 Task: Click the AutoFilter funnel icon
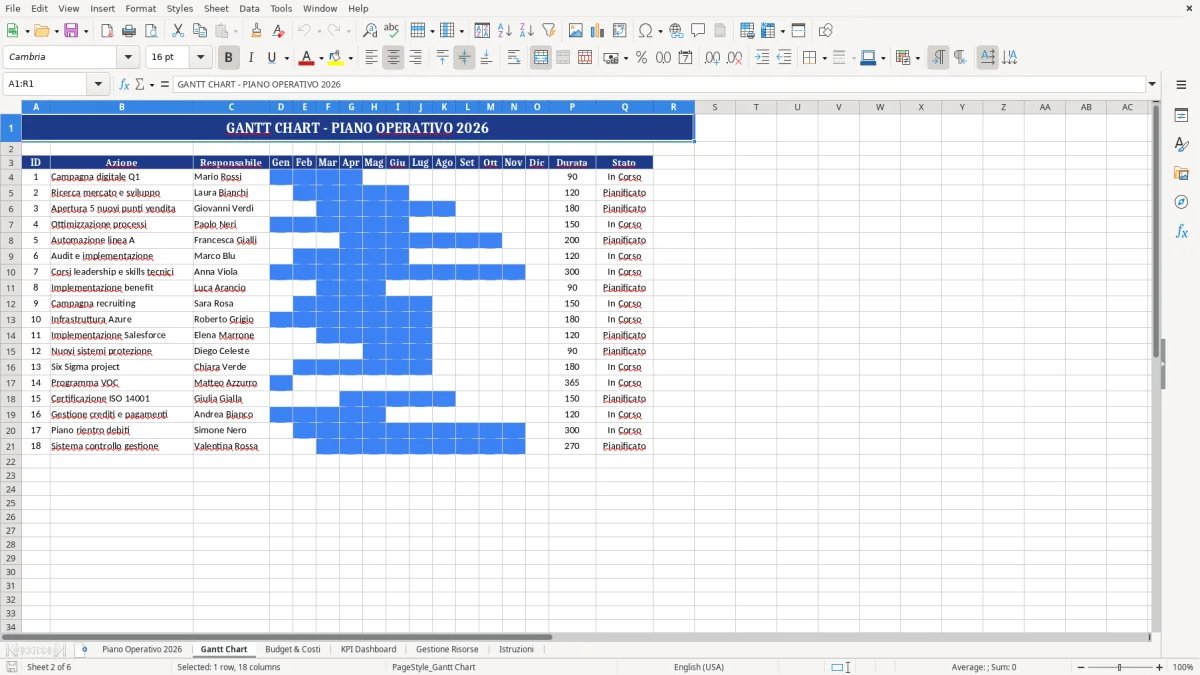coord(549,31)
